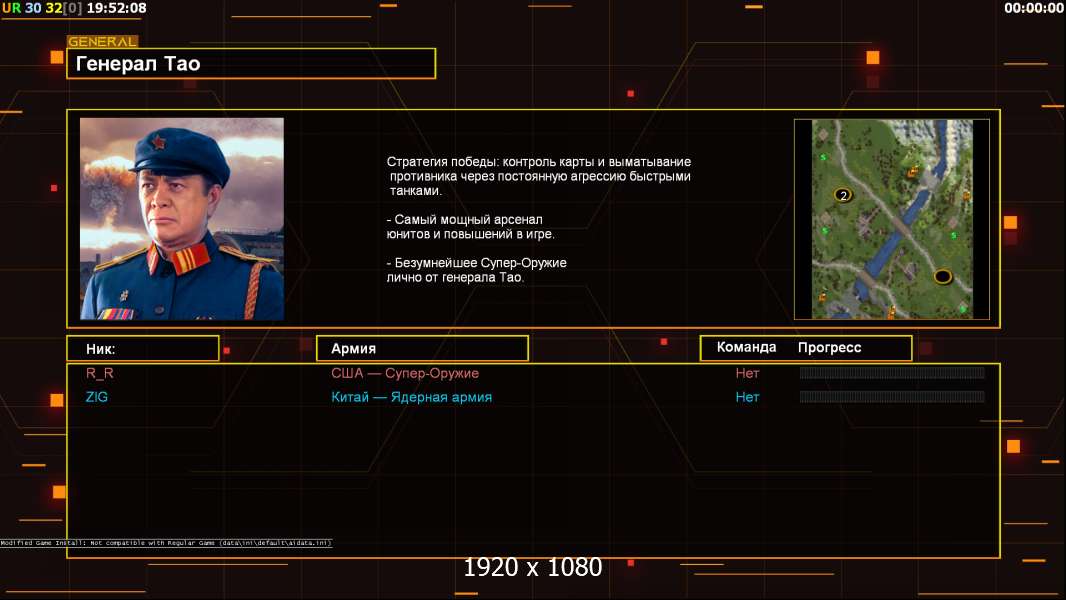Click the 'США — Супер-Оружие' army entry
Viewport: 1066px width, 600px height.
[405, 373]
